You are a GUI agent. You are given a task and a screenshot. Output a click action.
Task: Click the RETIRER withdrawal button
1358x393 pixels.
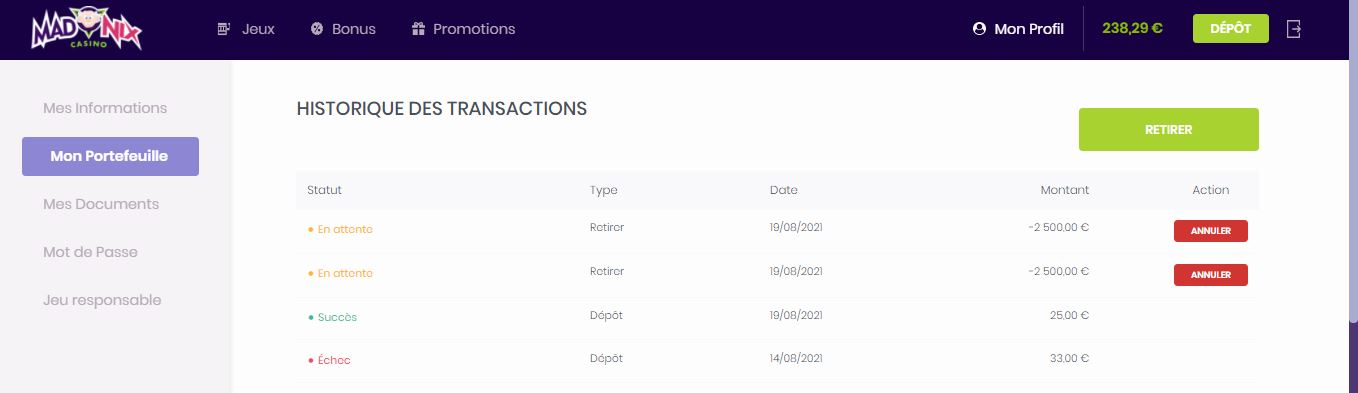click(x=1168, y=130)
